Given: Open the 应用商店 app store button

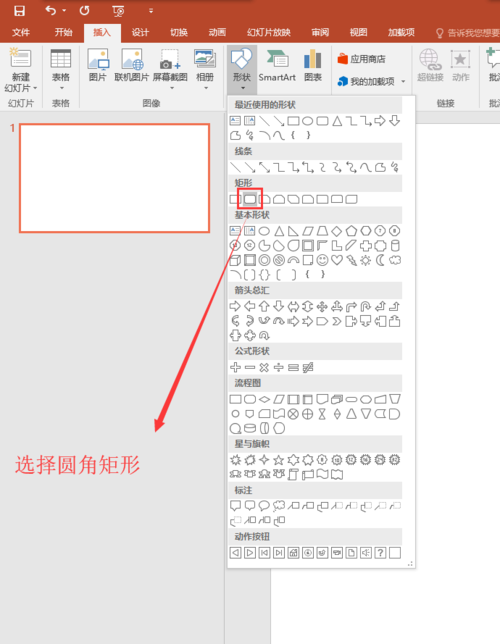Looking at the screenshot, I should 362,59.
